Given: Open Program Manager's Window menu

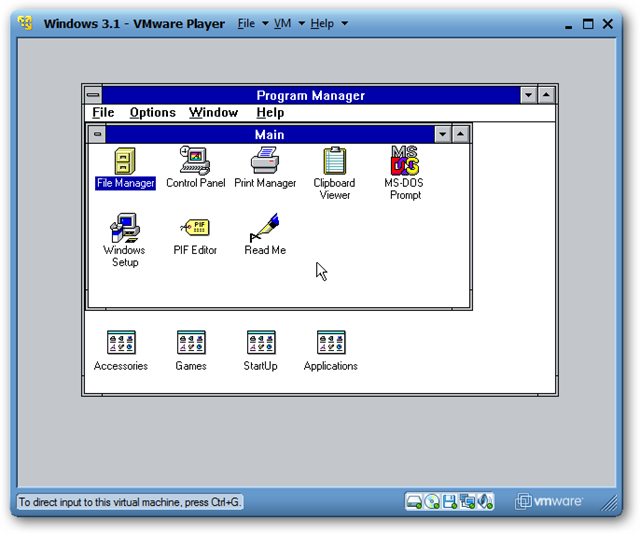Looking at the screenshot, I should [x=213, y=112].
